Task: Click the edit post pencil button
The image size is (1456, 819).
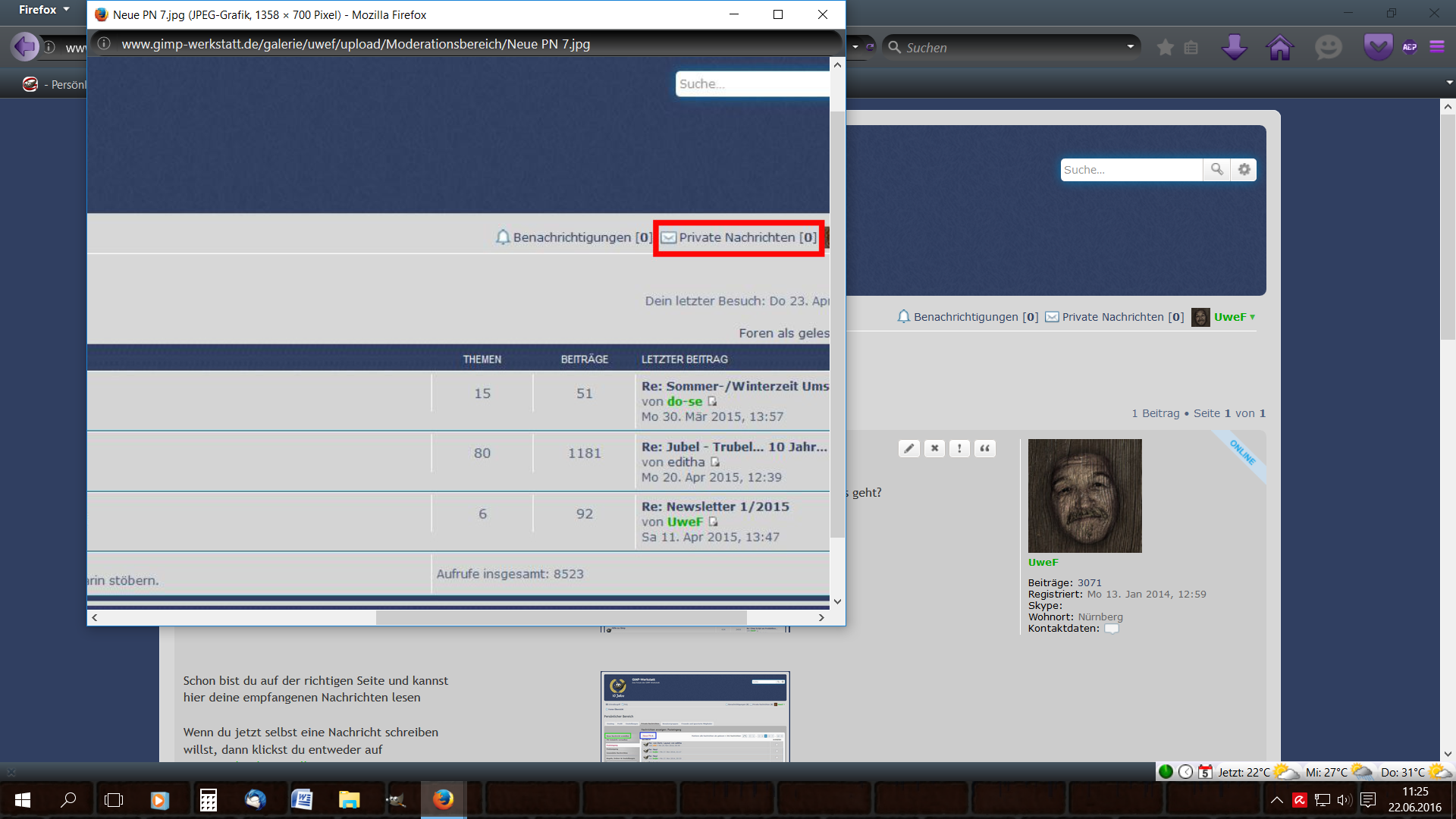Action: point(908,448)
